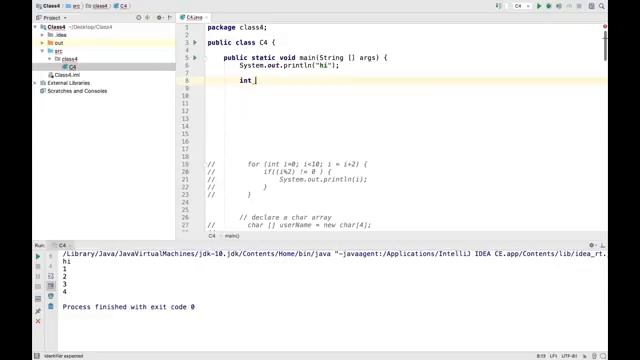Click the run gutter arrow on line 3

tap(195, 42)
